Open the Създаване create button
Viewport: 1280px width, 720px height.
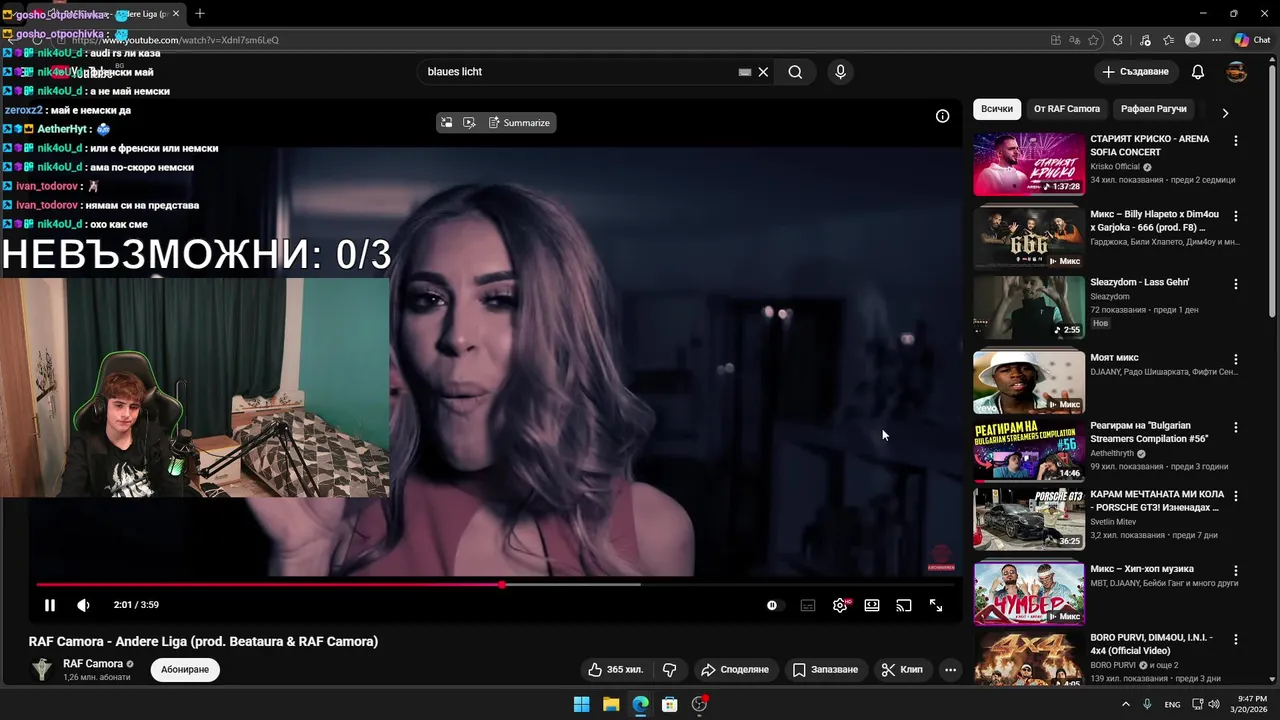1135,72
